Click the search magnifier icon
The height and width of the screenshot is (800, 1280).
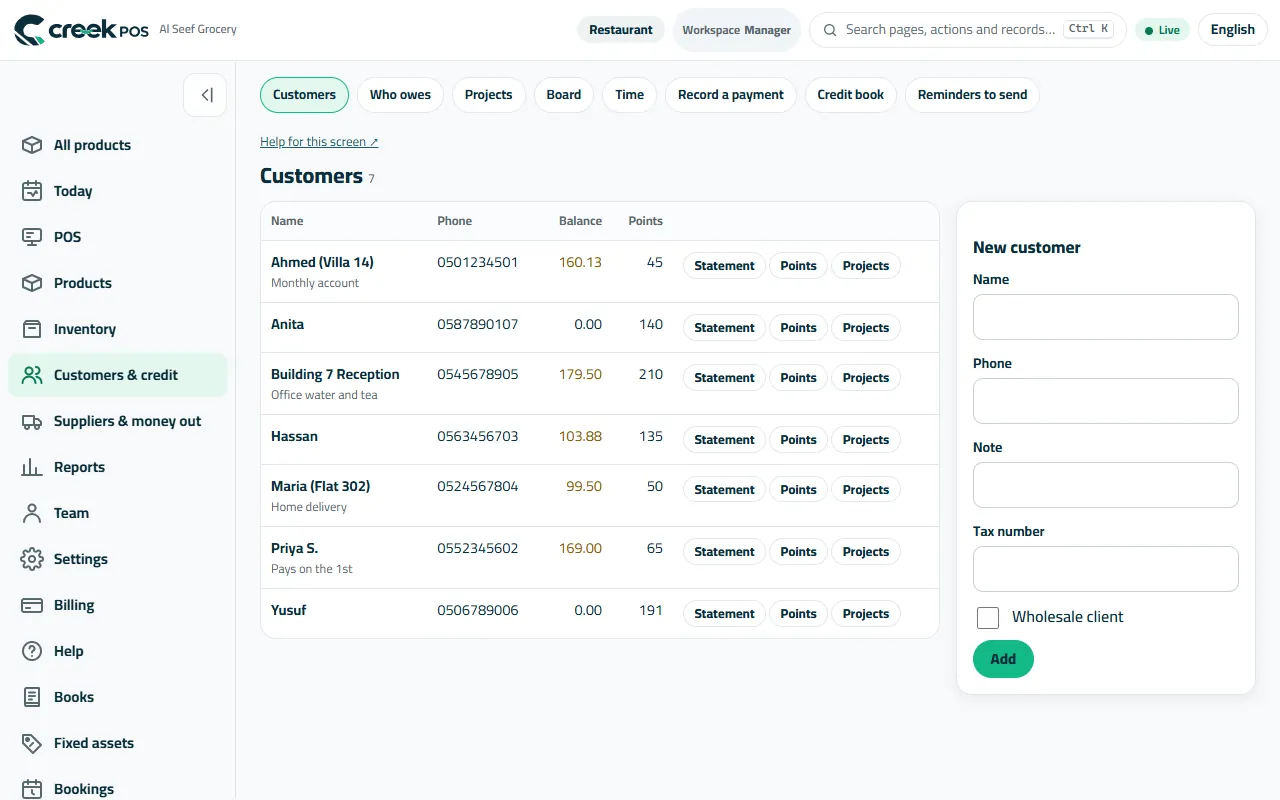(830, 30)
